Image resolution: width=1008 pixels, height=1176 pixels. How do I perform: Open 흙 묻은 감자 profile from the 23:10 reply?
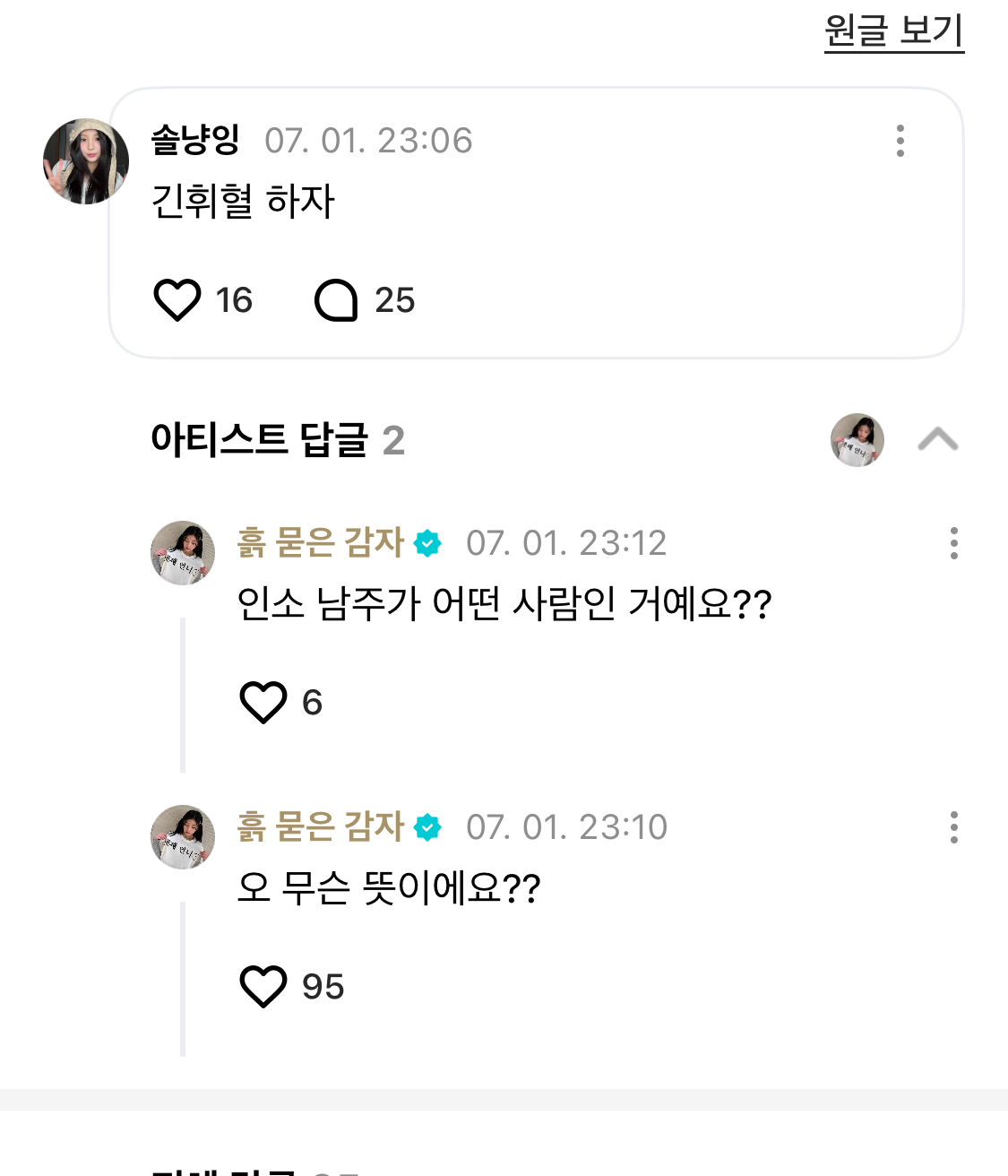tap(321, 827)
